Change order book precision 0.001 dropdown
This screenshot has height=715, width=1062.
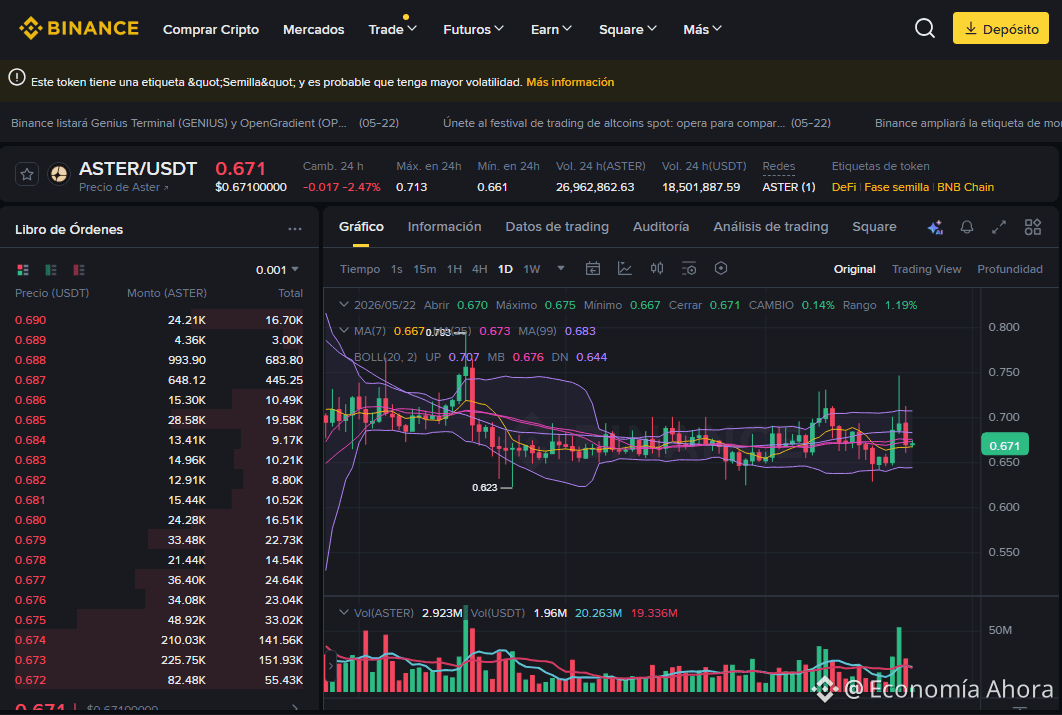277,270
